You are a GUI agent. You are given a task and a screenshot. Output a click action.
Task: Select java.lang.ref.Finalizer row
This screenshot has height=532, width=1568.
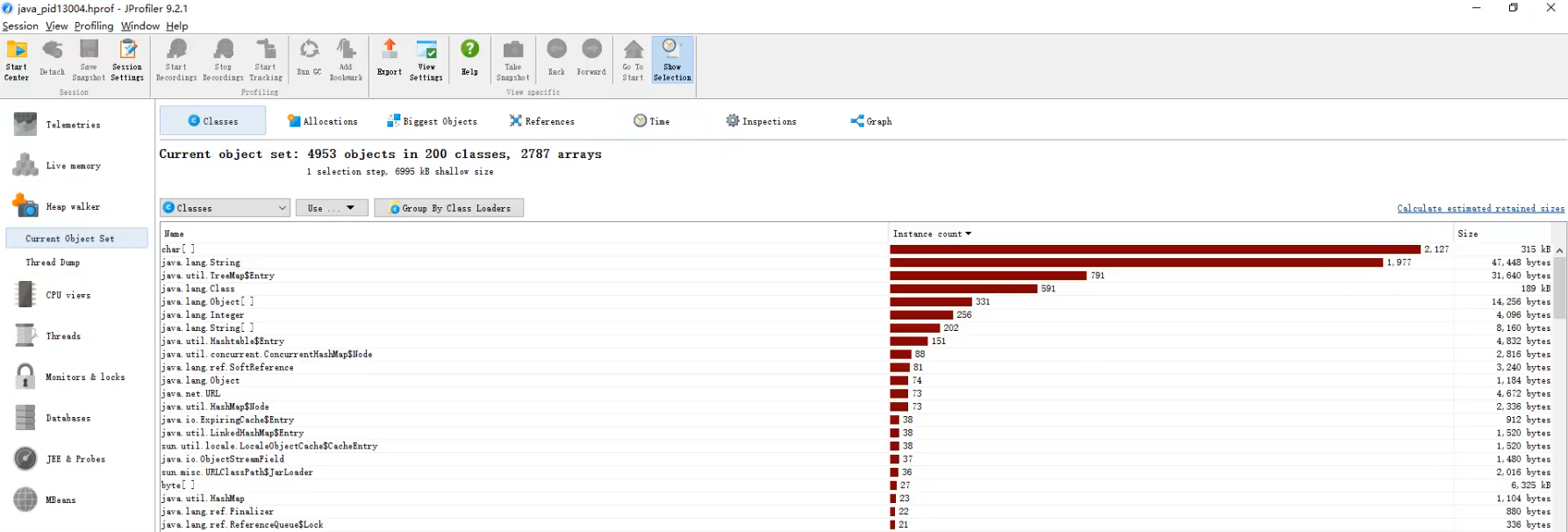click(856, 512)
